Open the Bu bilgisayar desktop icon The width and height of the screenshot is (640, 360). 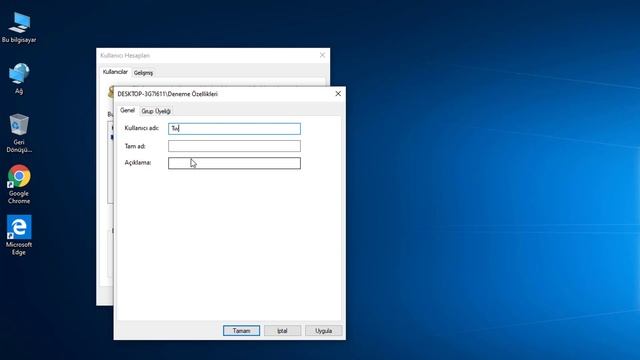coord(19,28)
